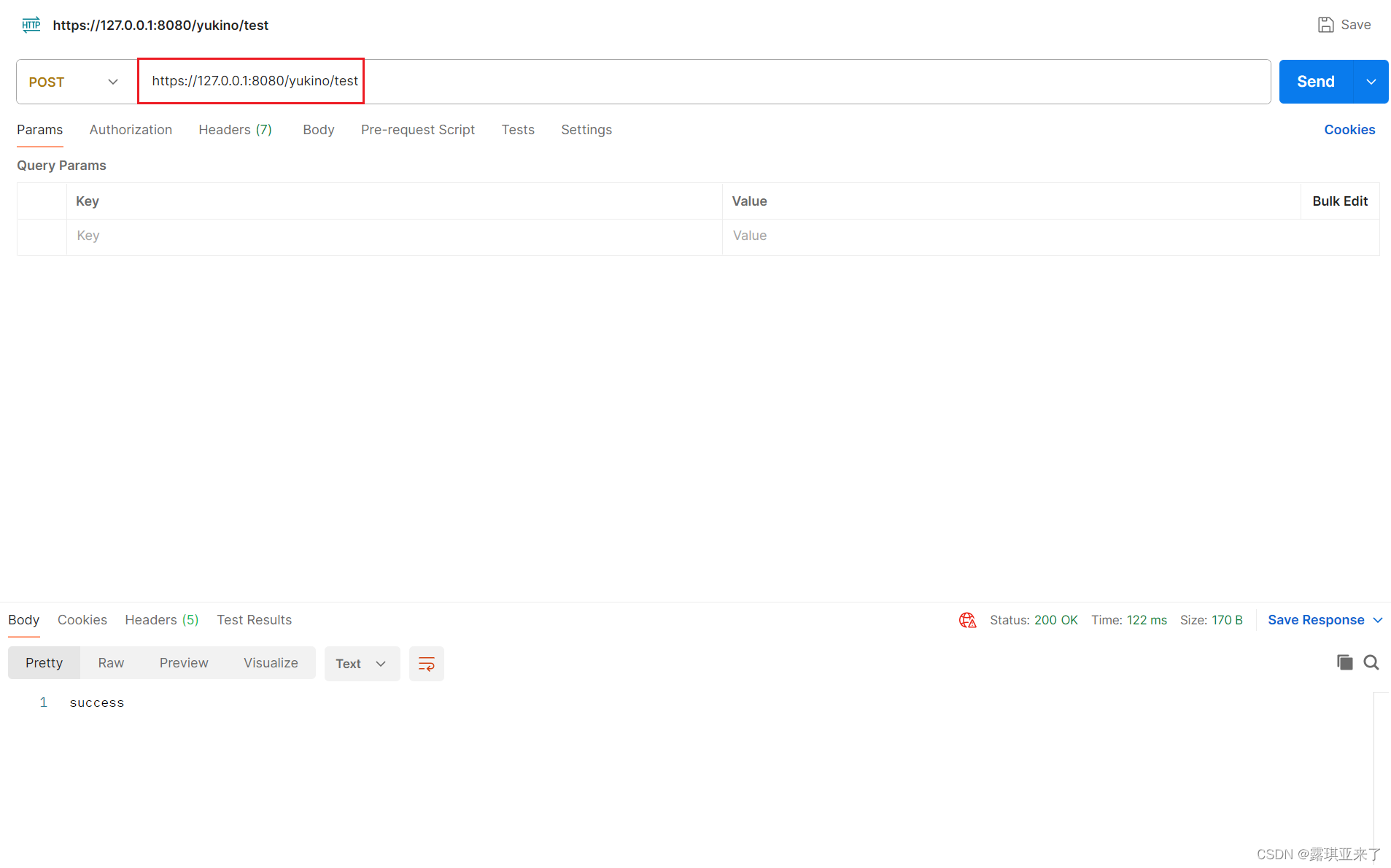Expand the Send button options arrow
The image size is (1391, 868).
[x=1371, y=81]
